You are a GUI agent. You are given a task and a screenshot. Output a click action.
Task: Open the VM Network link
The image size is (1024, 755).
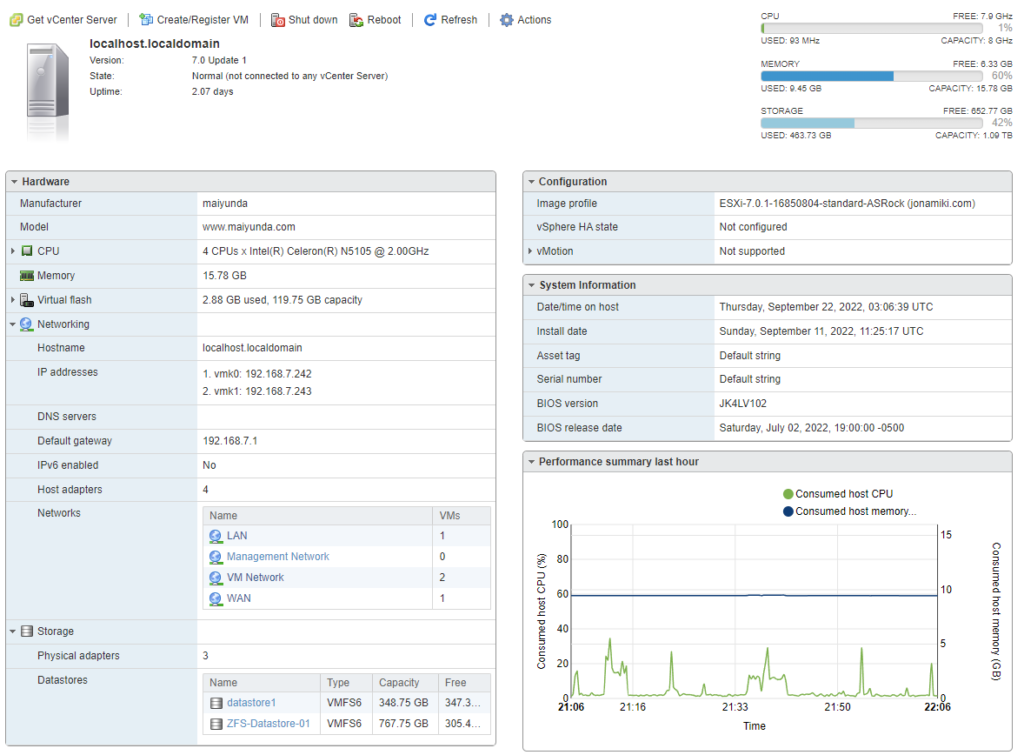[x=255, y=577]
